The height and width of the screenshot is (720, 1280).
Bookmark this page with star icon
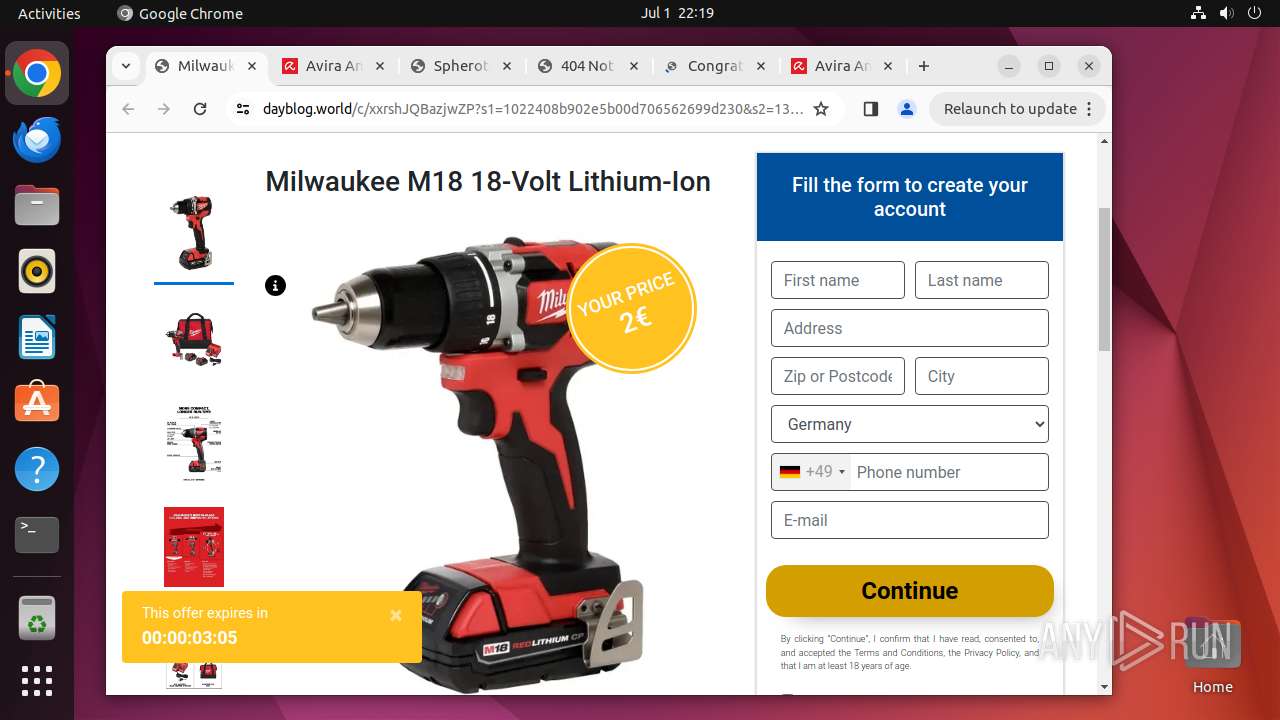pos(821,109)
